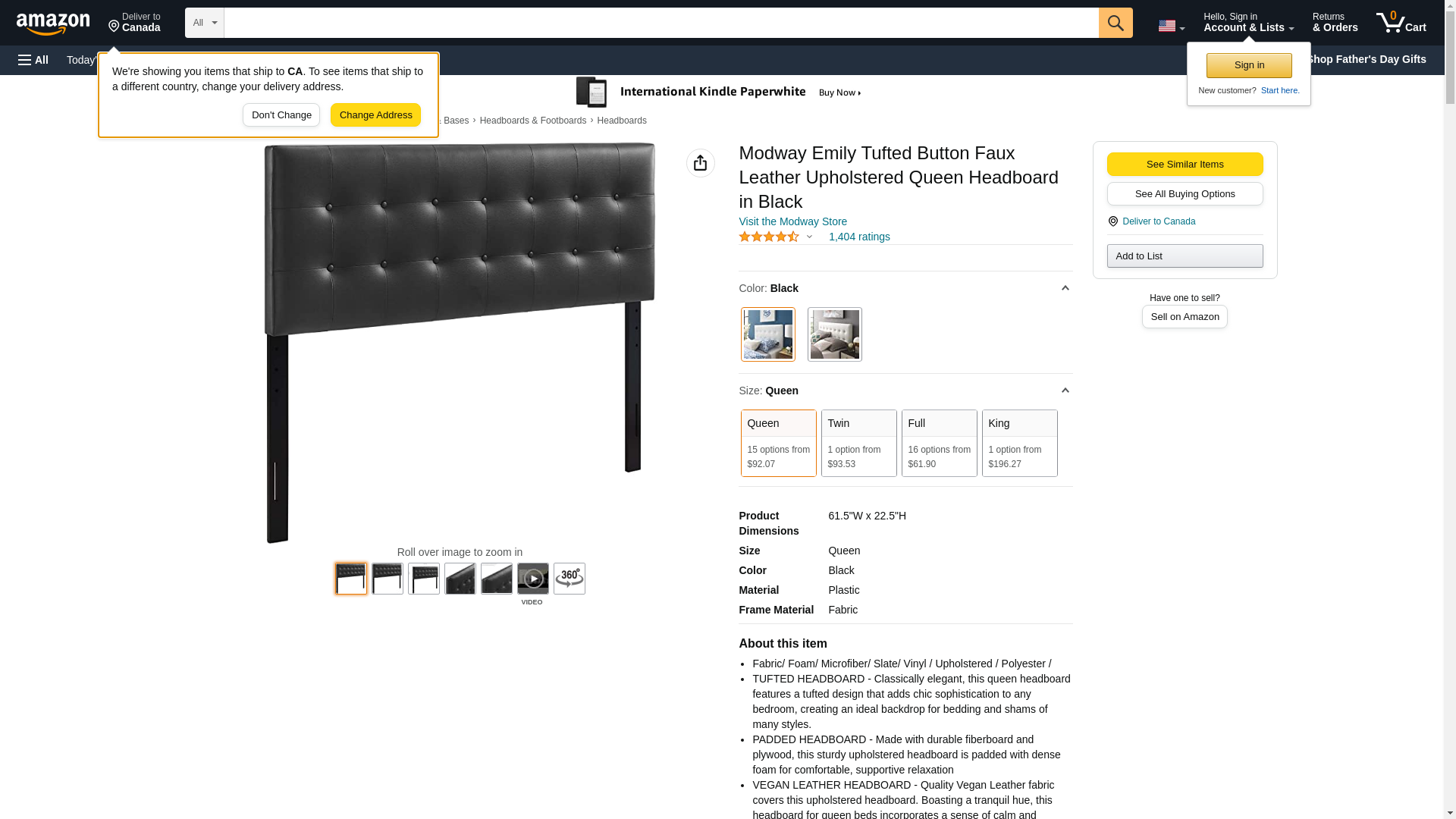The image size is (1456, 819).
Task: Collapse the Color section chevron
Action: (x=1065, y=288)
